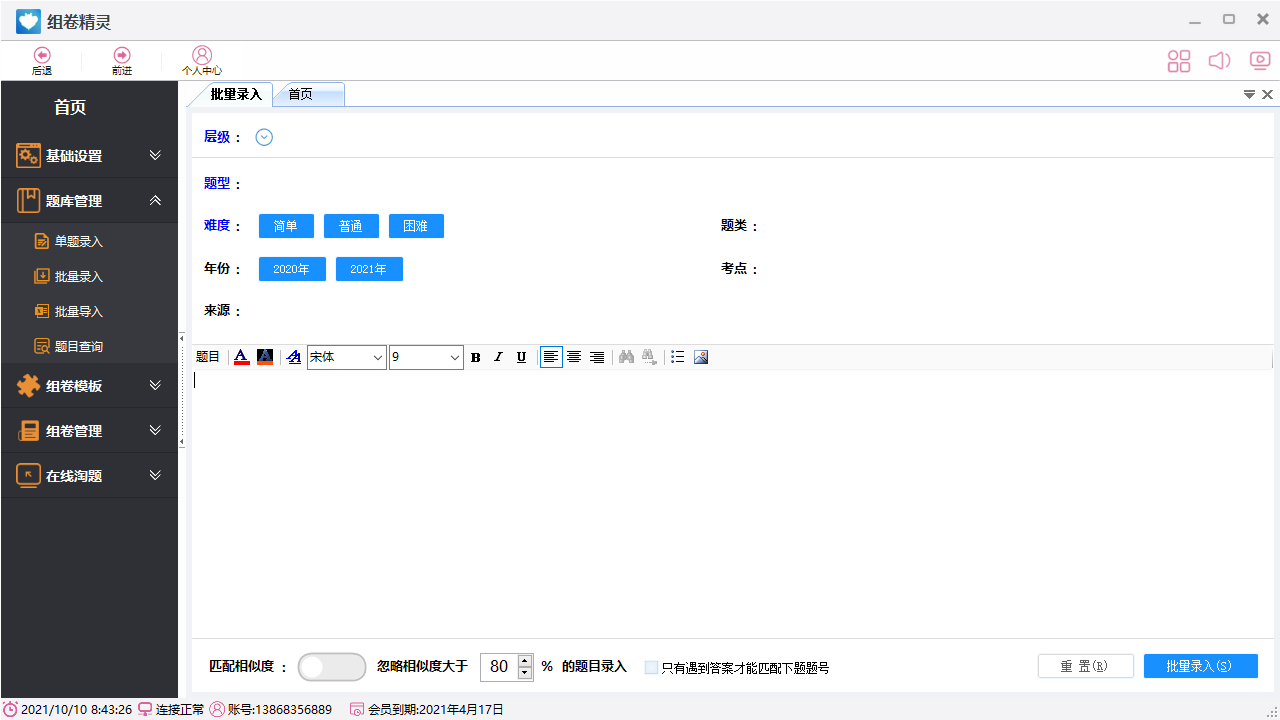The height and width of the screenshot is (720, 1280).
Task: Open 个人中心 in the top toolbar
Action: point(202,60)
